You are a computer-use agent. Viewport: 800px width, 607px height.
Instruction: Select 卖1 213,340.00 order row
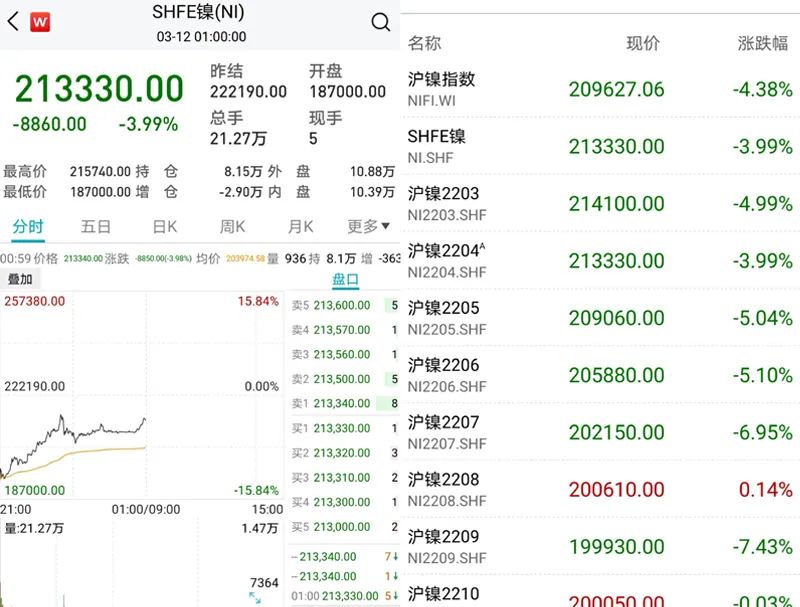[x=345, y=403]
